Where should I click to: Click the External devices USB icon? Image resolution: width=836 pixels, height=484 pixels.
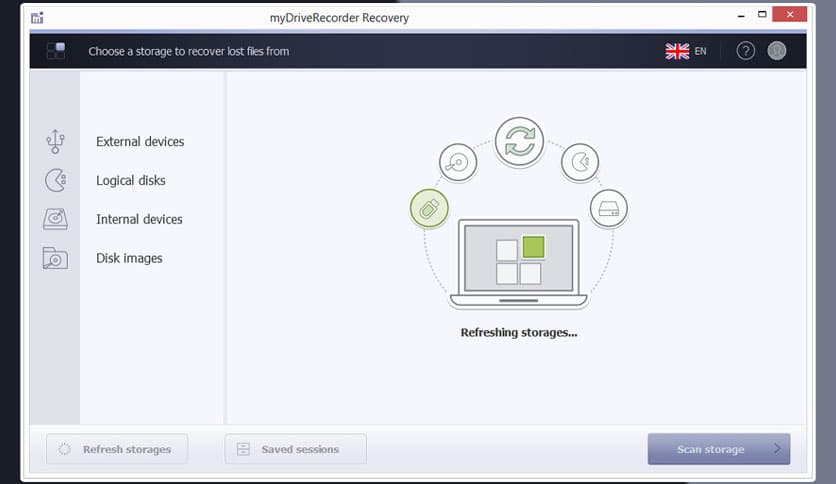tap(55, 141)
